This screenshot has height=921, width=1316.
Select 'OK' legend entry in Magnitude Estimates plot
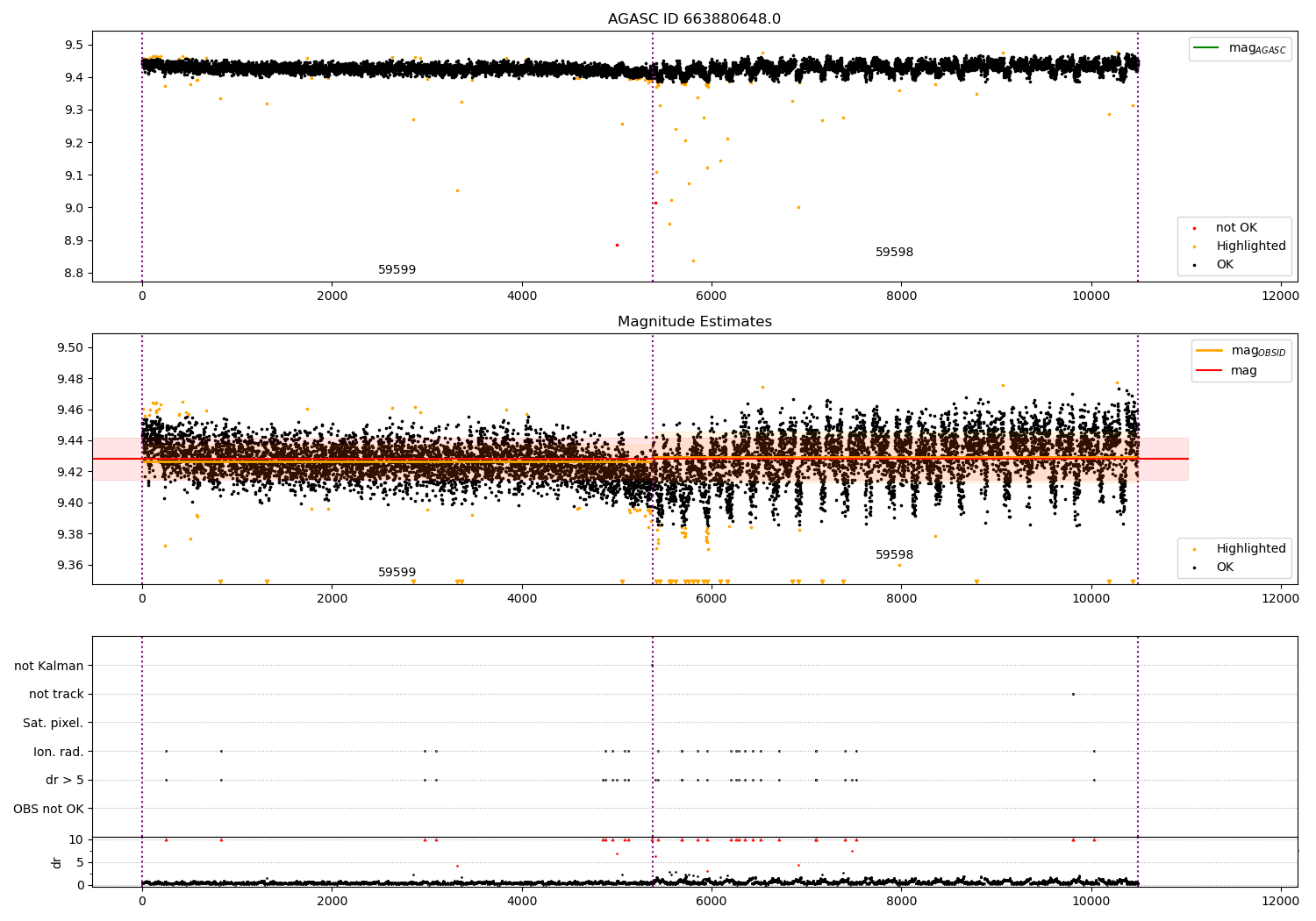click(1224, 568)
